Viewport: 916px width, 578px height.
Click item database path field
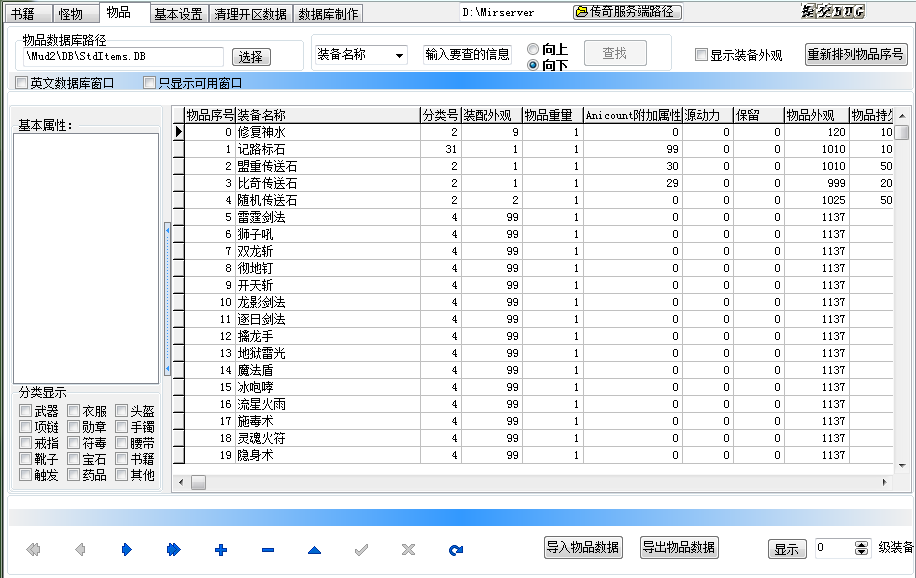123,57
